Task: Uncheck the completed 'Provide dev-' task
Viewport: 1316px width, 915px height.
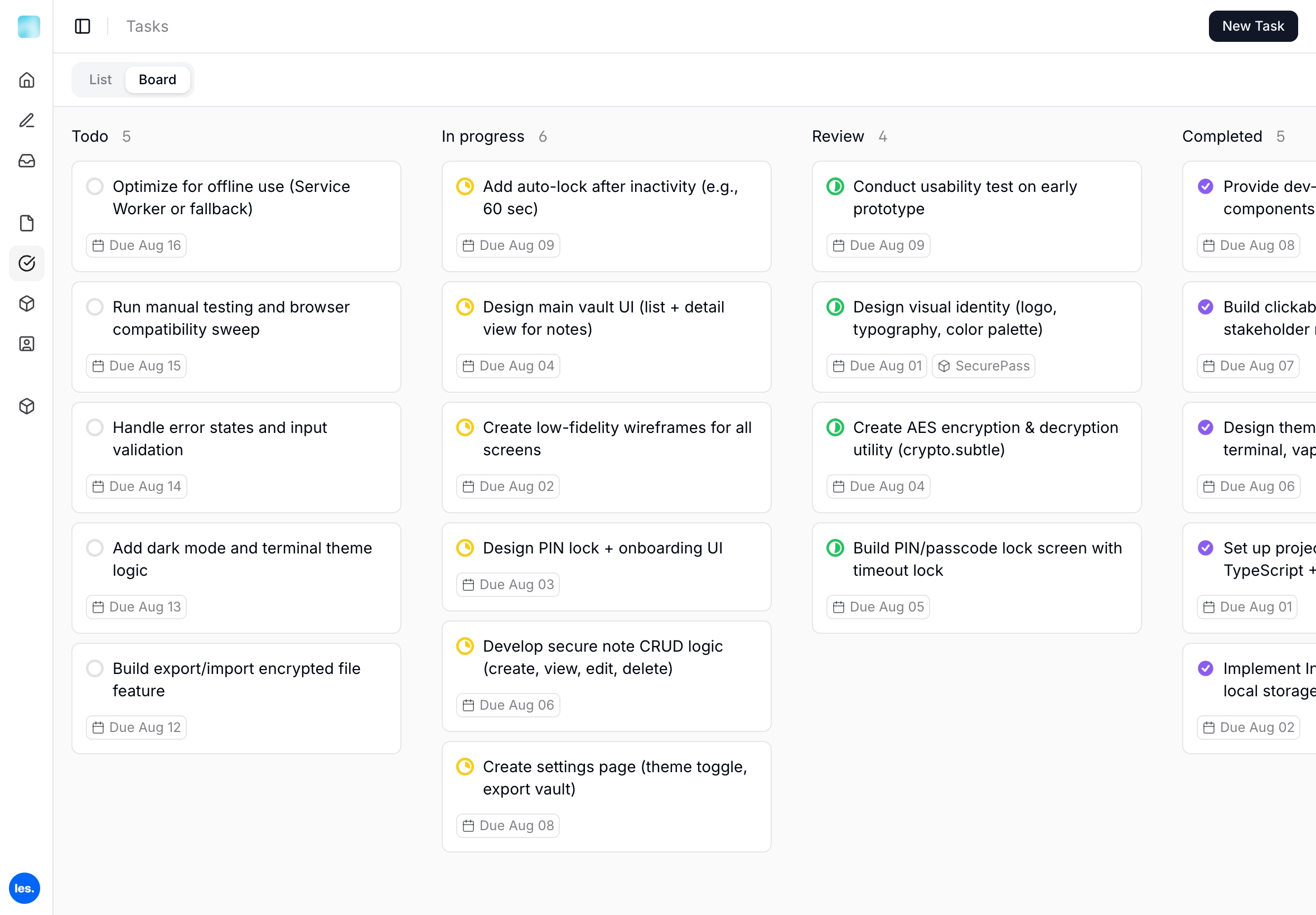Action: 1206,186
